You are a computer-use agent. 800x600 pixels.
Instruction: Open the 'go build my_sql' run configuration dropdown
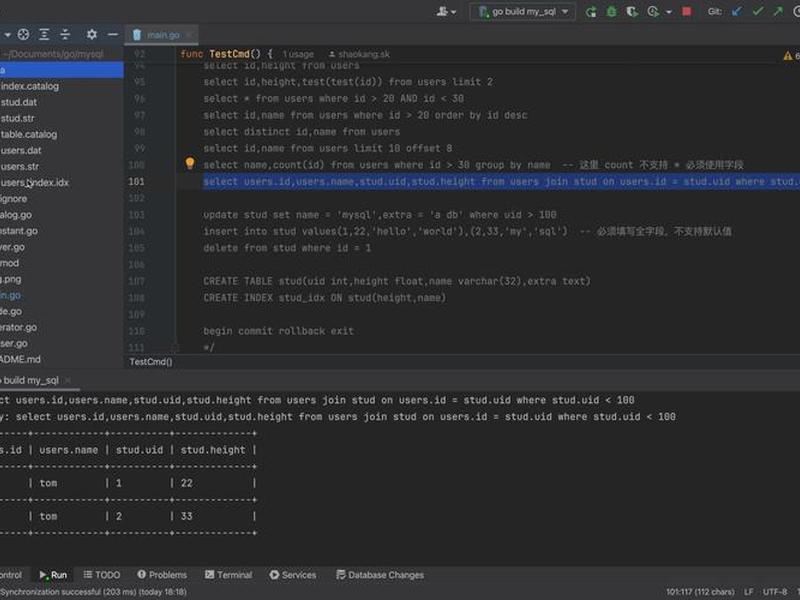pos(523,11)
